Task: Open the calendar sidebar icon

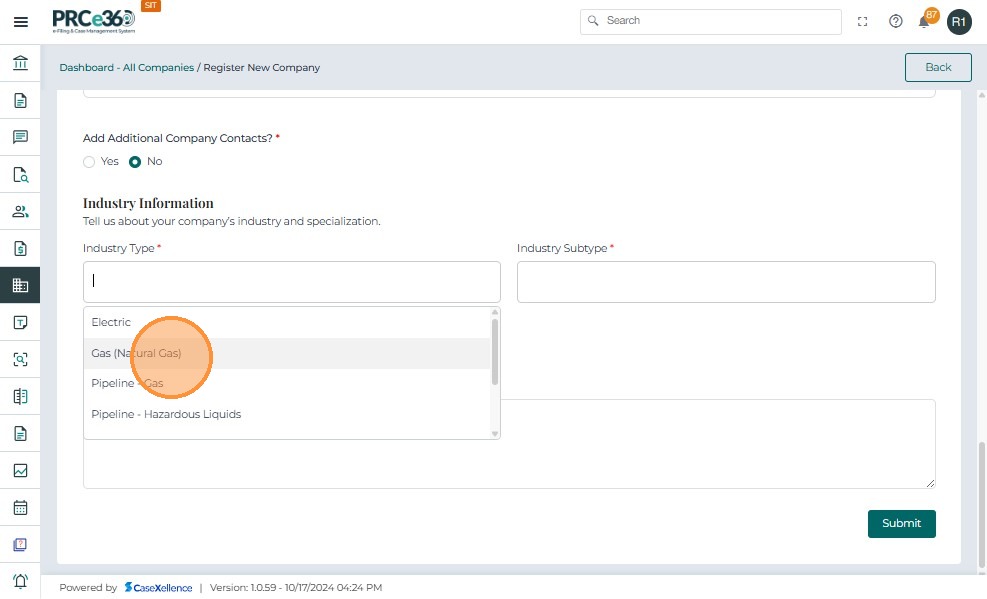Action: click(20, 507)
